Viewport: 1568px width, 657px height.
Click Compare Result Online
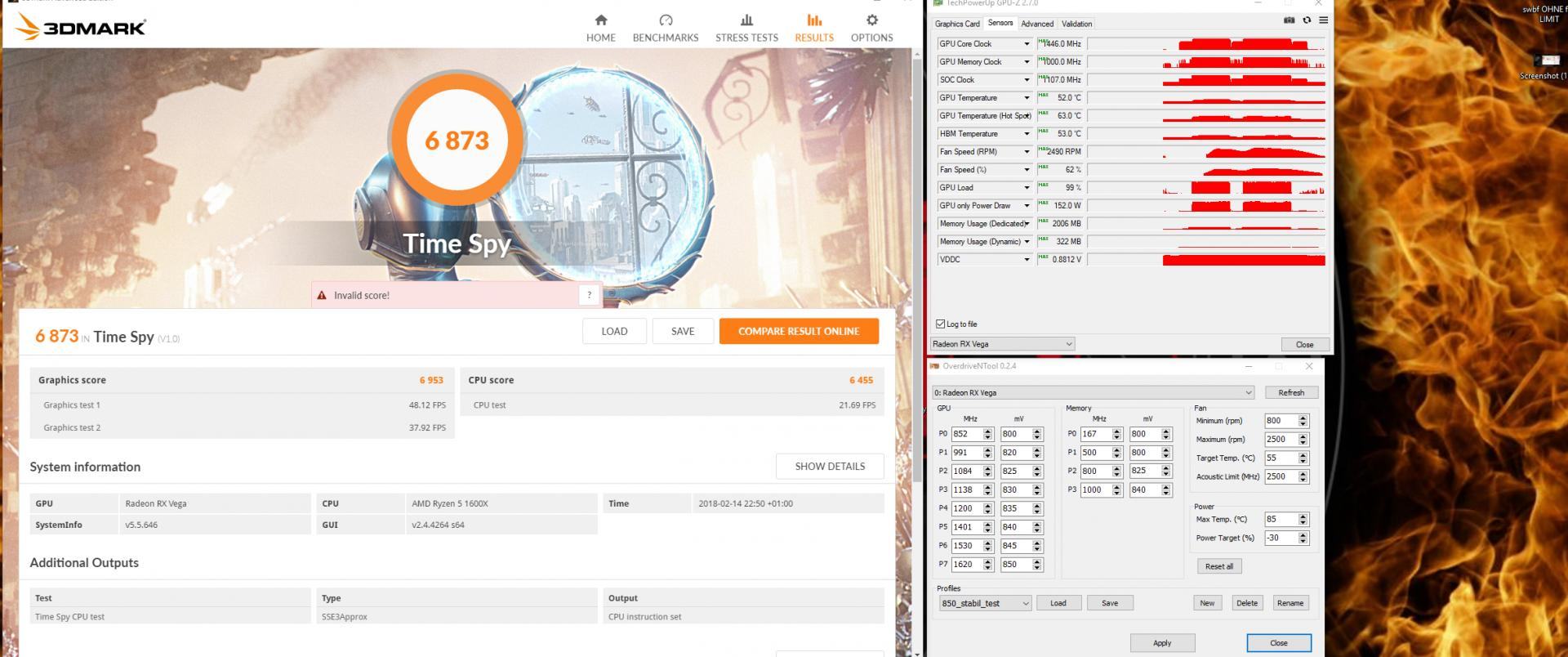coord(799,331)
